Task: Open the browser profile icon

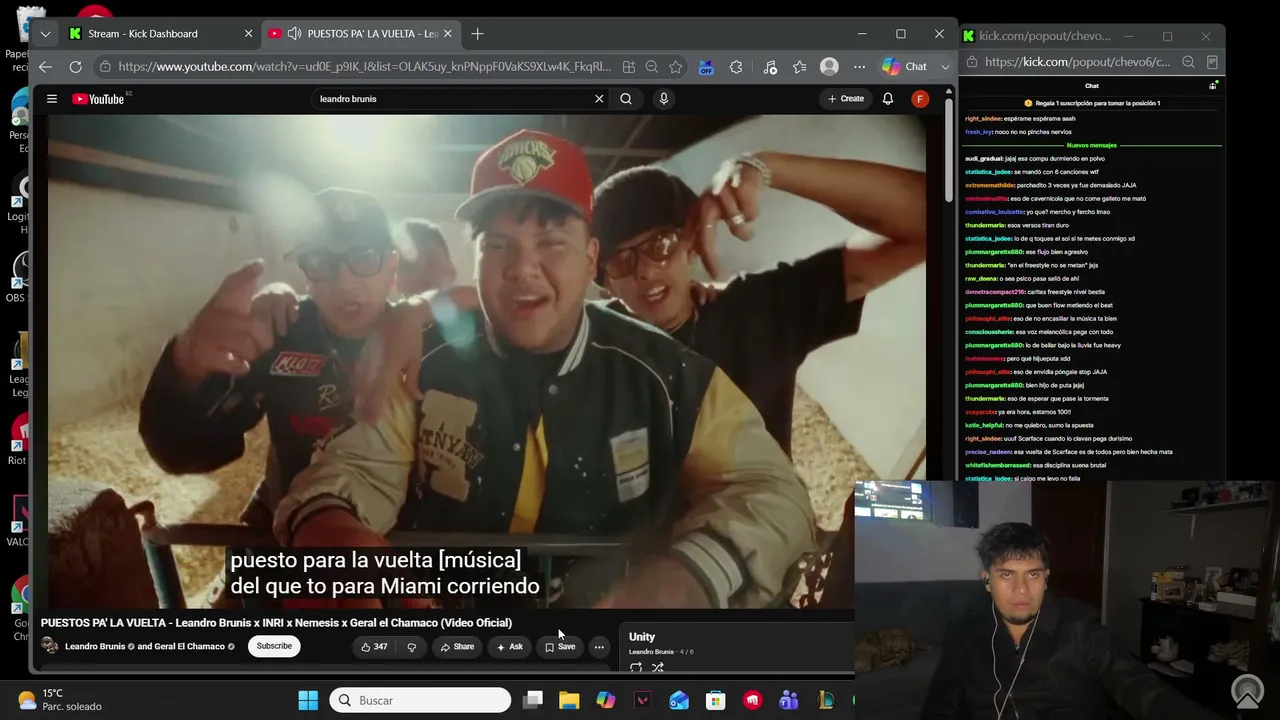Action: (x=829, y=67)
